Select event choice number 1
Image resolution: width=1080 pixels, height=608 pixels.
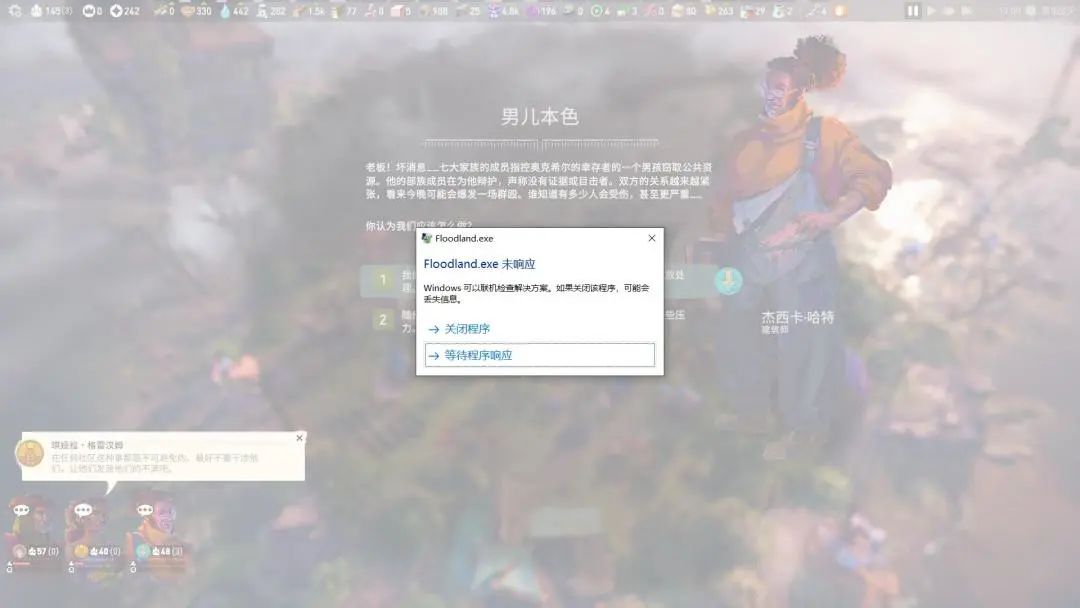381,280
